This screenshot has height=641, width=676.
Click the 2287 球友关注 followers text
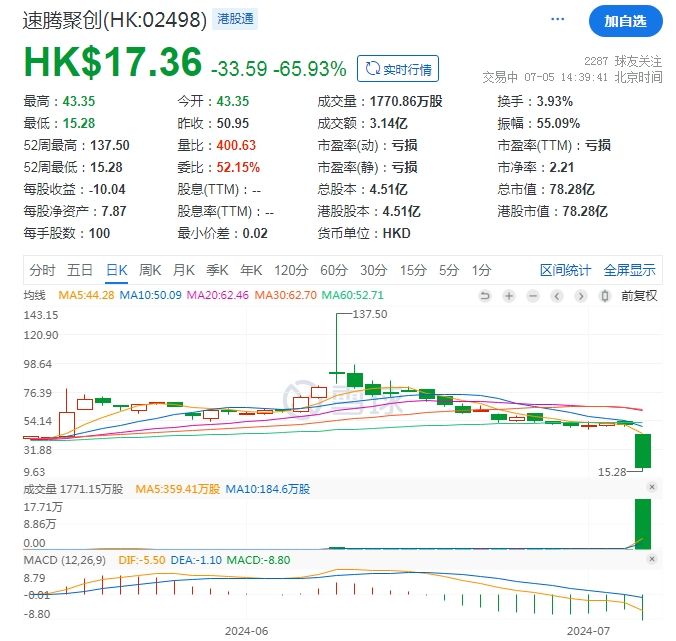click(623, 61)
